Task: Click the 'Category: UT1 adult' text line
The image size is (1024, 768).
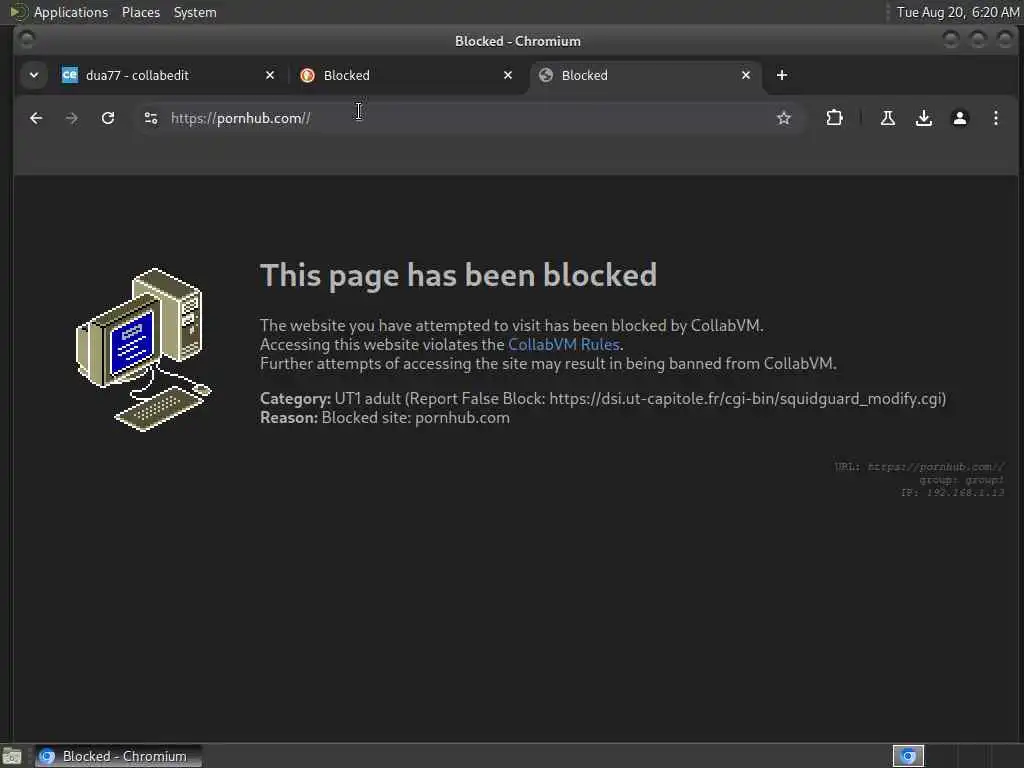Action: [x=603, y=398]
